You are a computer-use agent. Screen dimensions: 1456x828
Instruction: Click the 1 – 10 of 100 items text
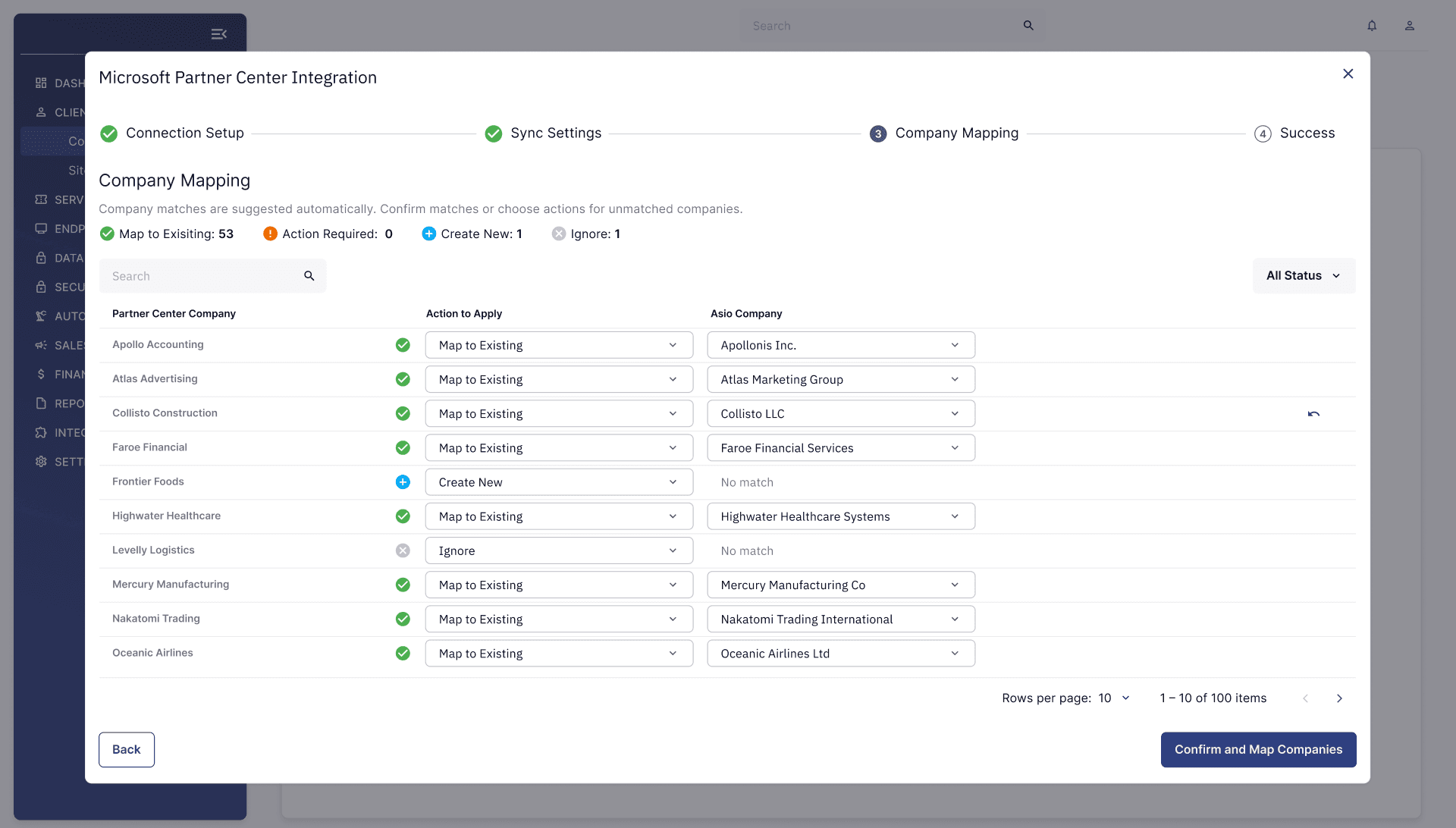1213,698
